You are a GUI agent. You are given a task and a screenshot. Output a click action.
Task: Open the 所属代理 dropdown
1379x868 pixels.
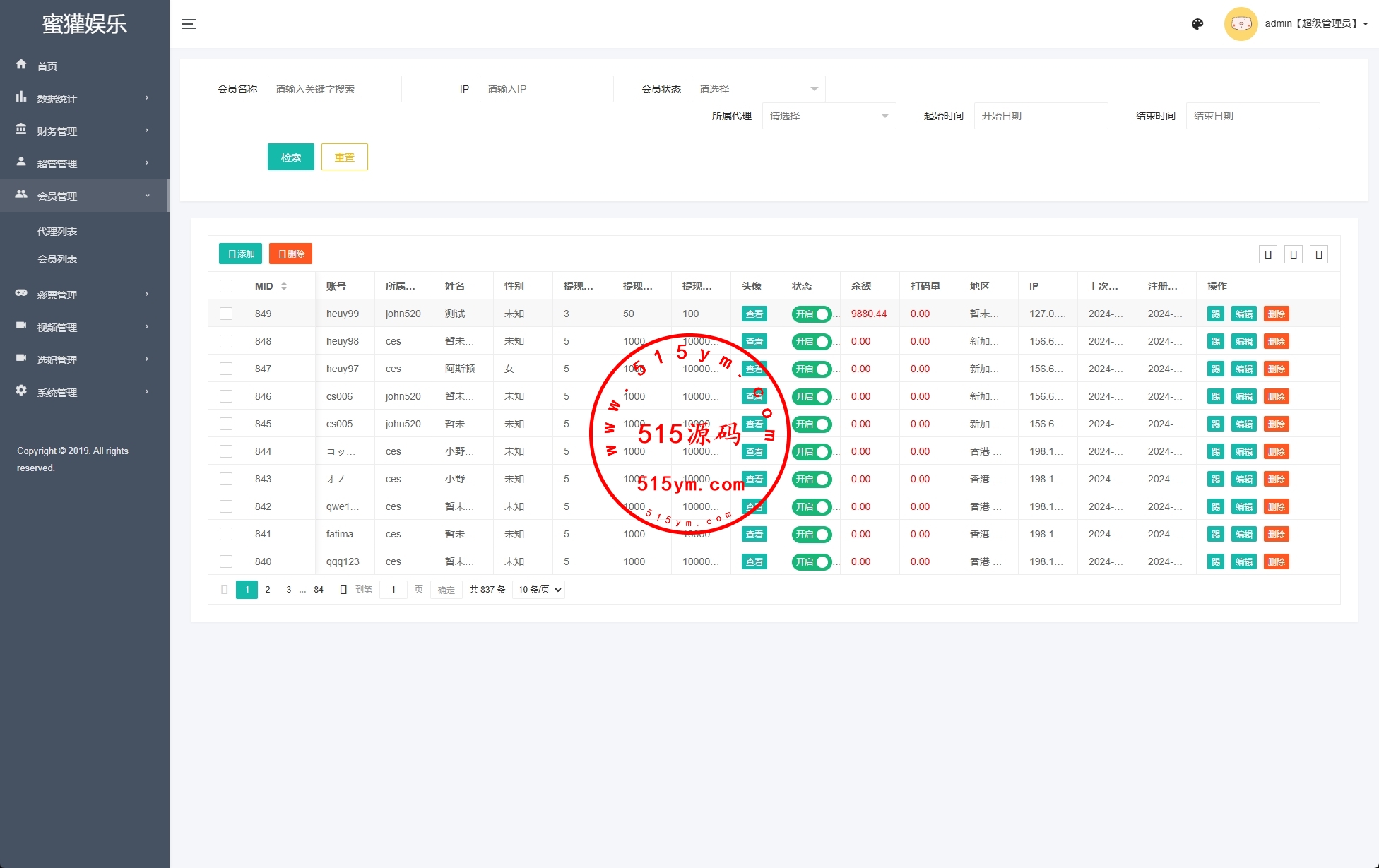pos(829,116)
